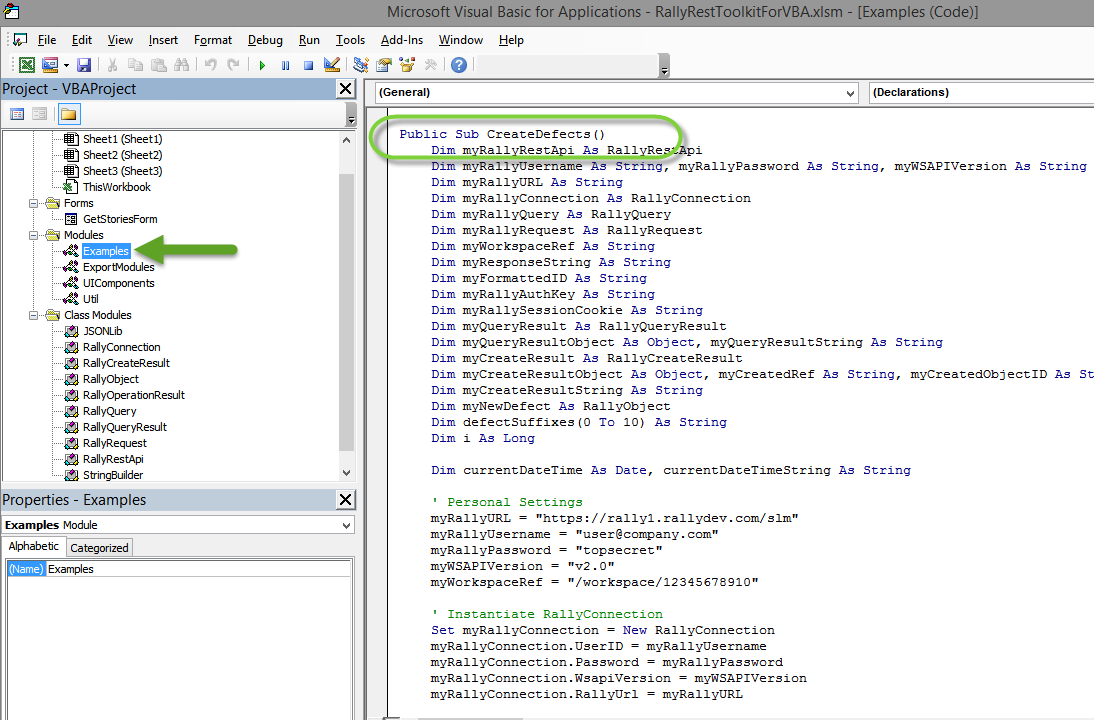The width and height of the screenshot is (1094, 720).
Task: Click the Toolbox wrench icon
Action: pos(430,65)
